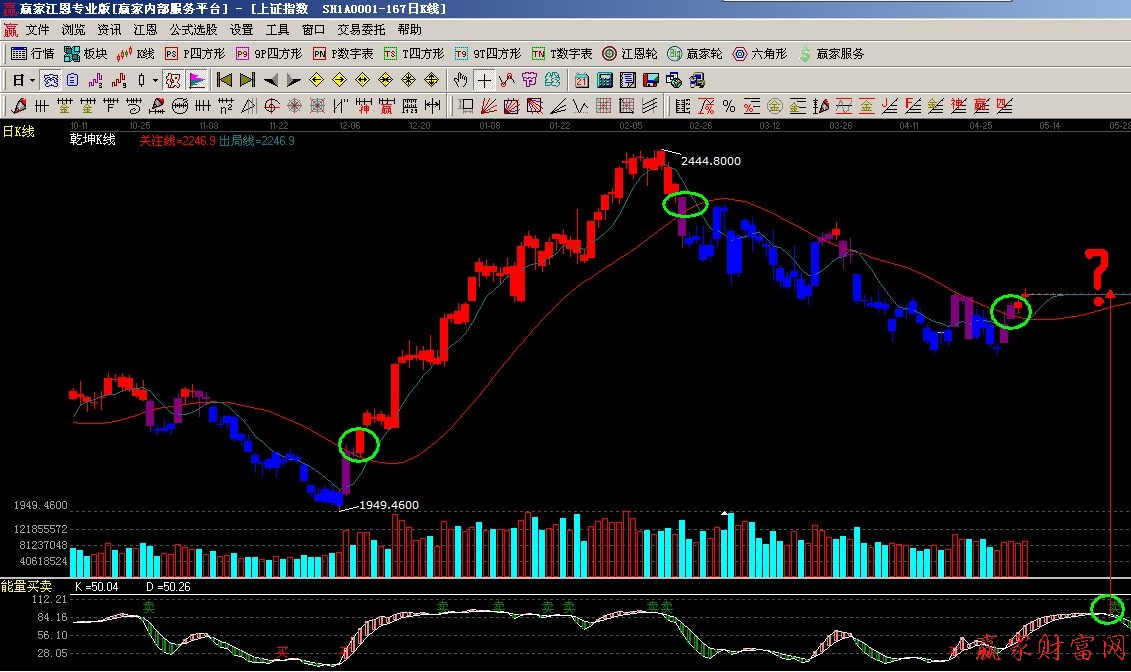Expand the candlestick style dropdown arrow

155,80
